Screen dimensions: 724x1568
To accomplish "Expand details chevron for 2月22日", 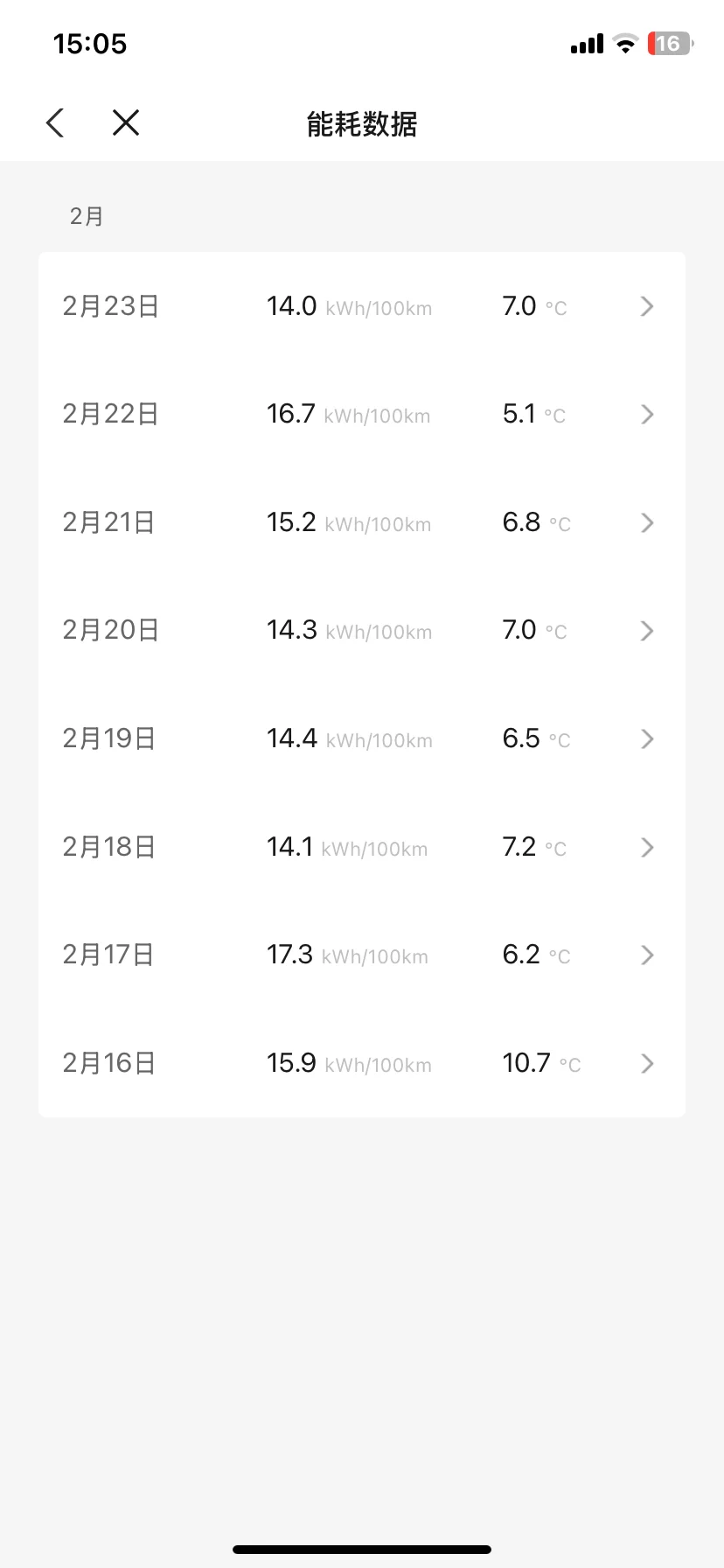I will pos(647,414).
